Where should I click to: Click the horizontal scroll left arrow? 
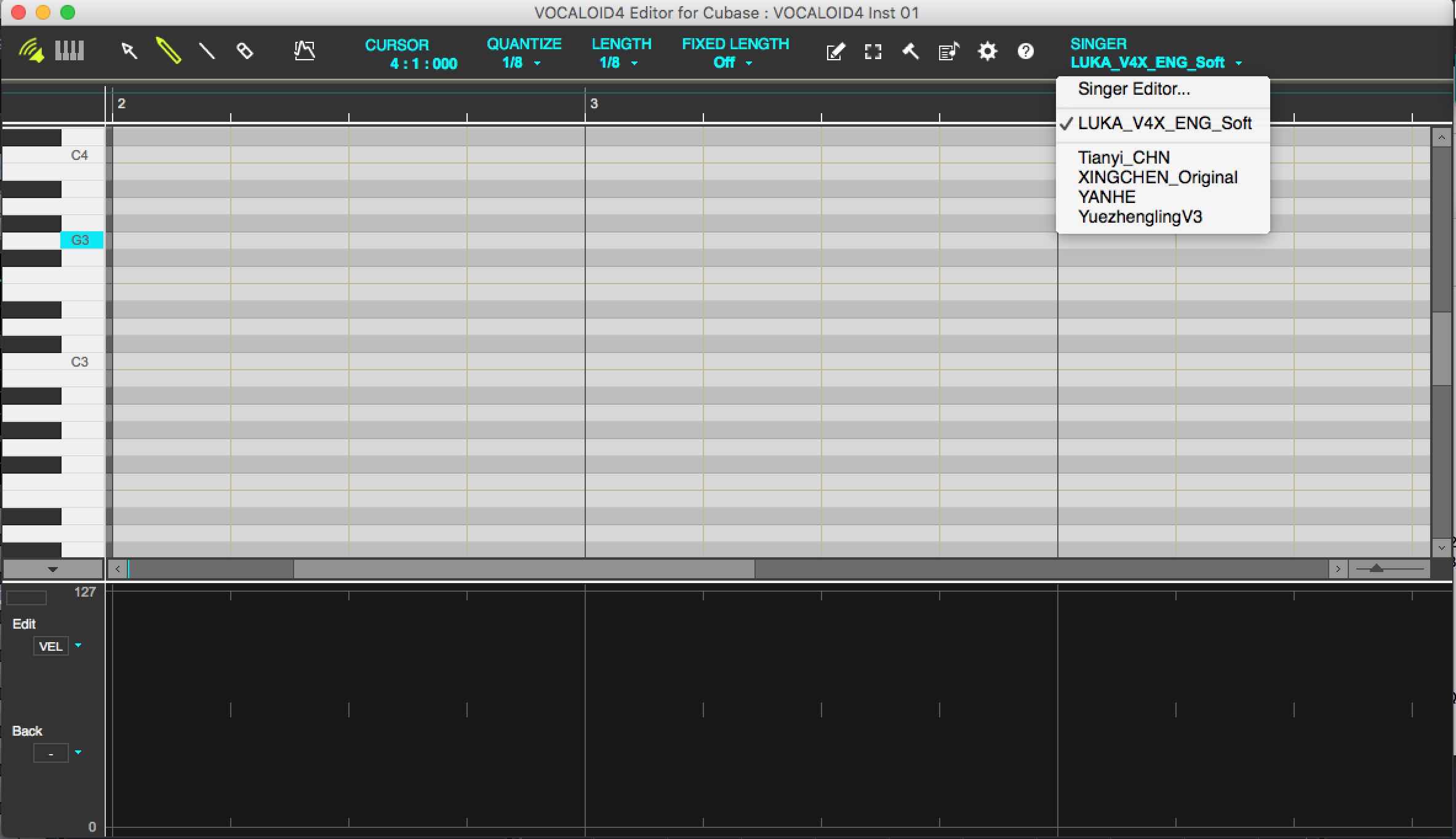(118, 569)
